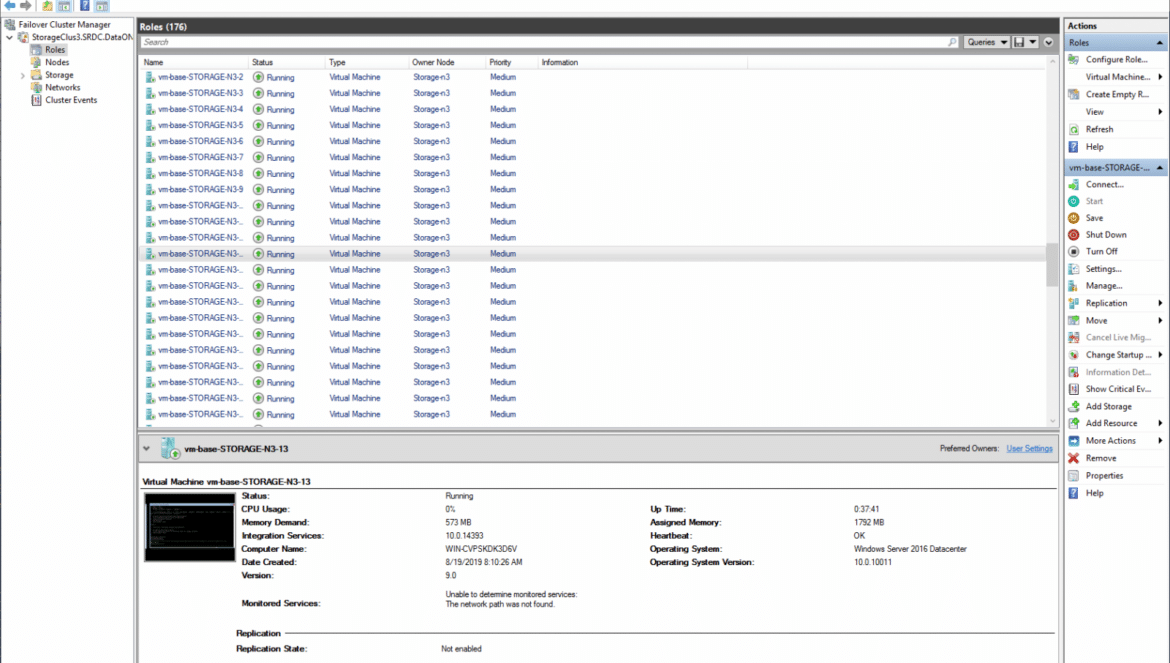Click the roles list scroll down arrow

click(x=1052, y=421)
